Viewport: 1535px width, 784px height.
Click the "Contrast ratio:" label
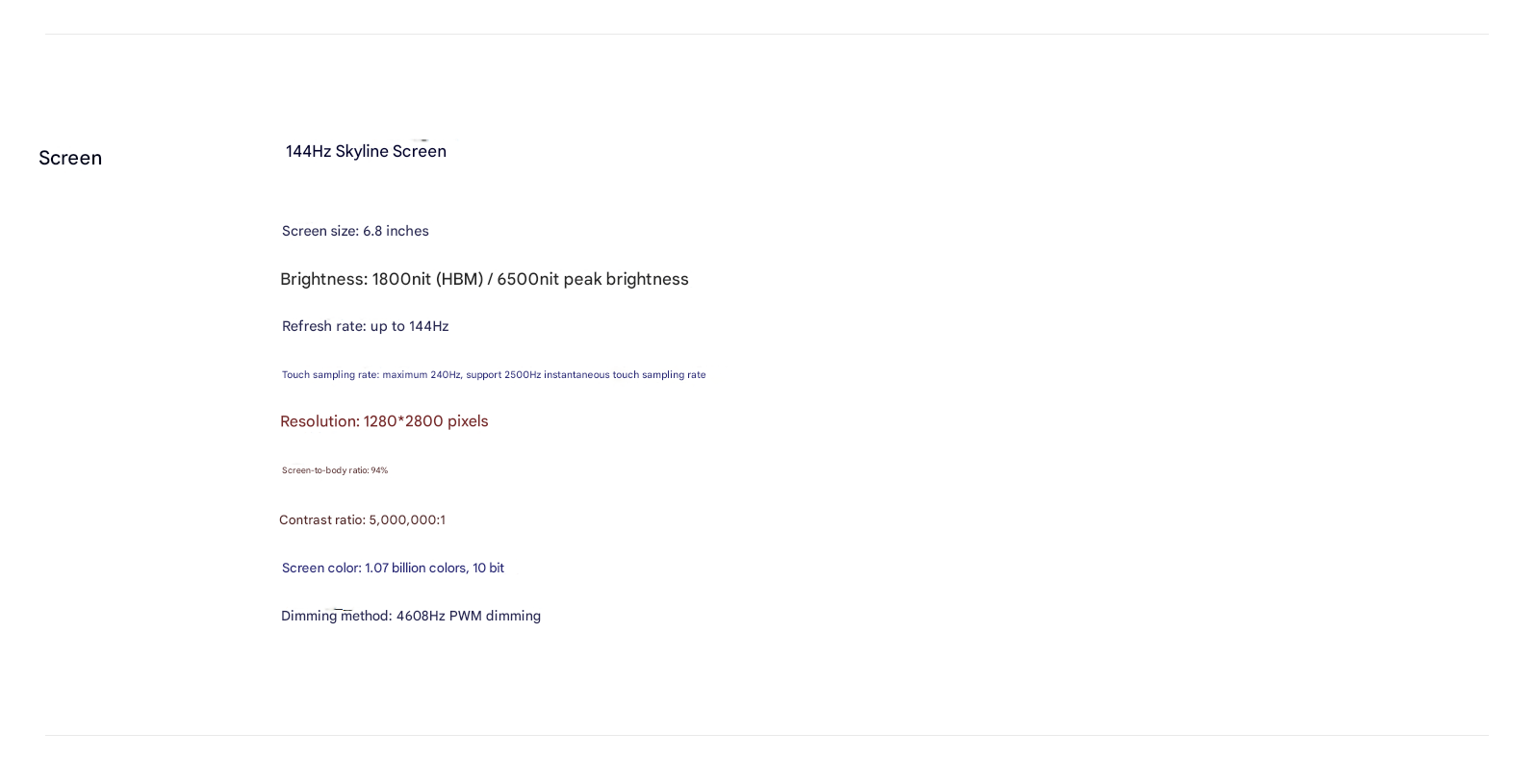pyautogui.click(x=321, y=520)
